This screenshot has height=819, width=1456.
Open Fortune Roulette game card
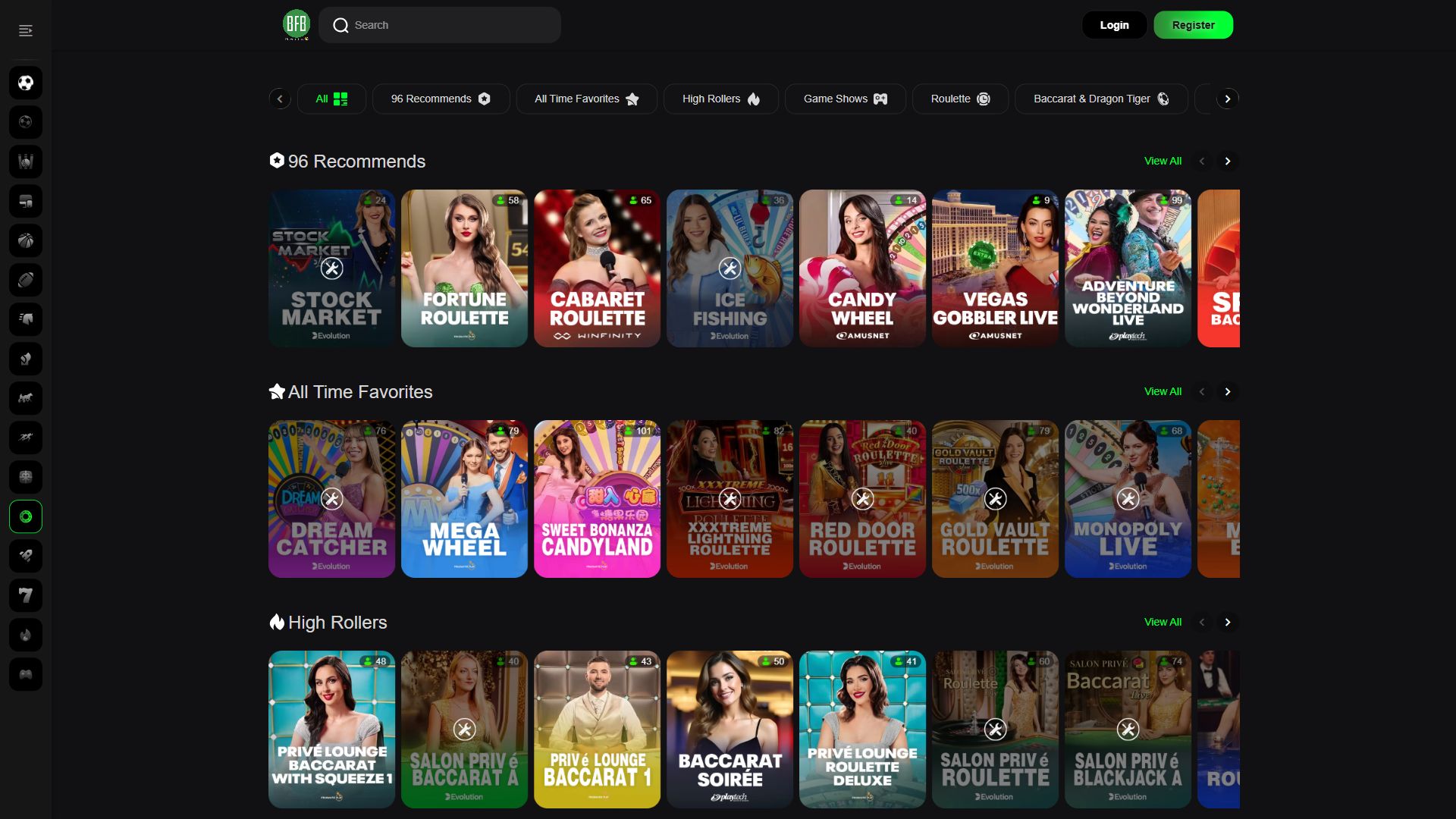click(464, 268)
